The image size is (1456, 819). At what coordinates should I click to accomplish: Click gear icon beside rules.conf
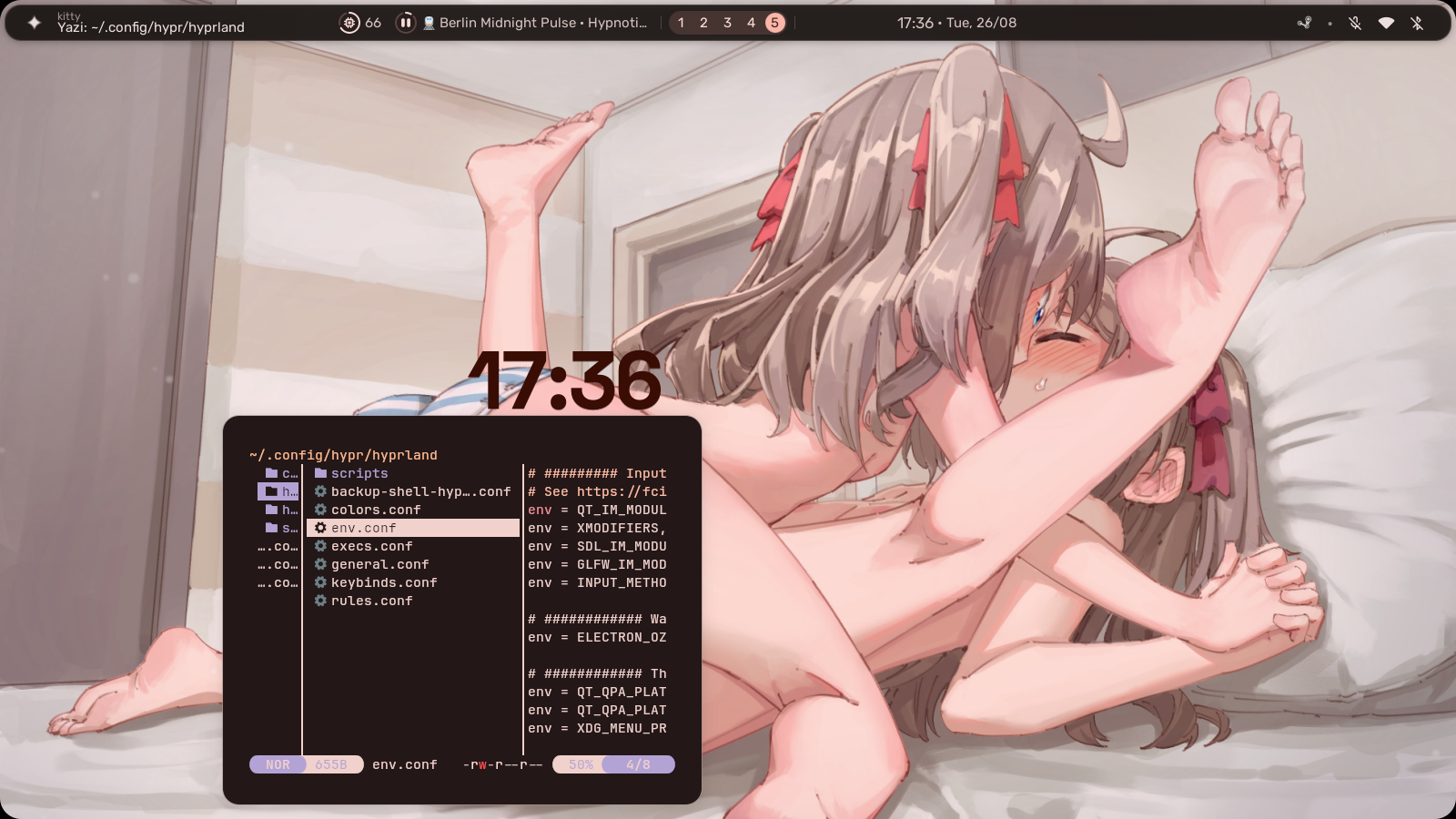320,601
